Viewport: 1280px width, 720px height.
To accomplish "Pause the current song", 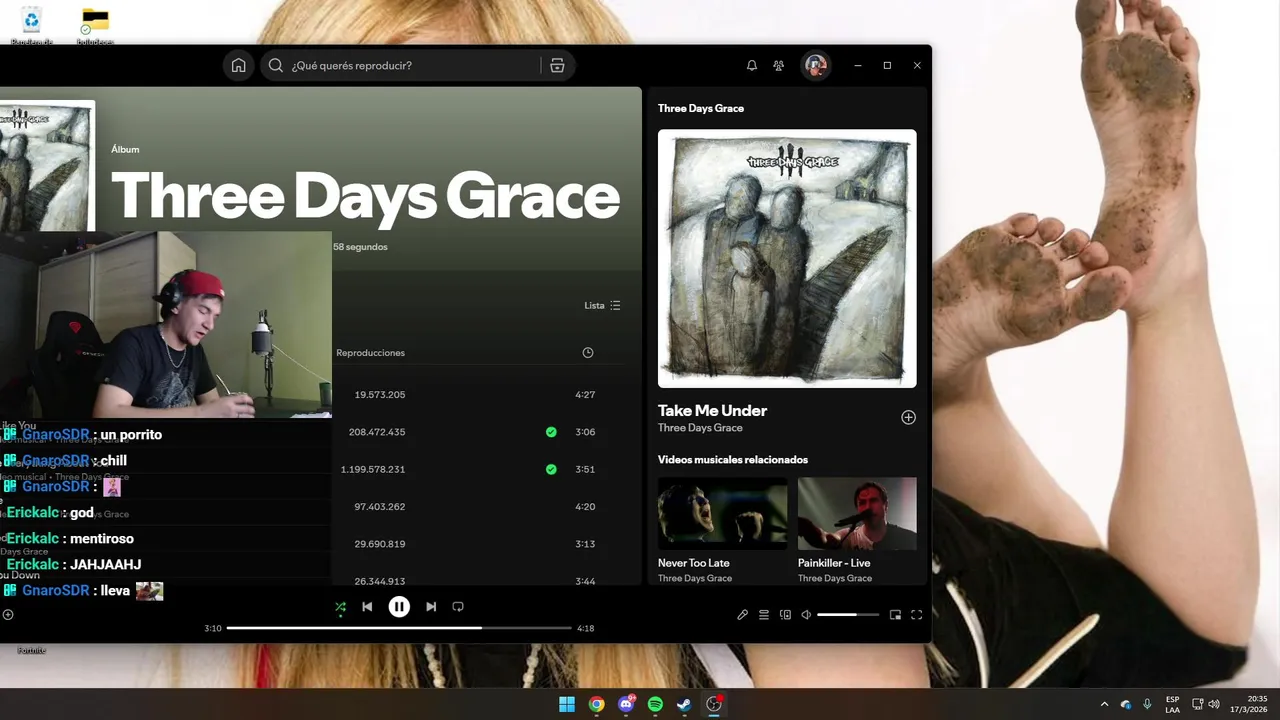I will pos(399,607).
